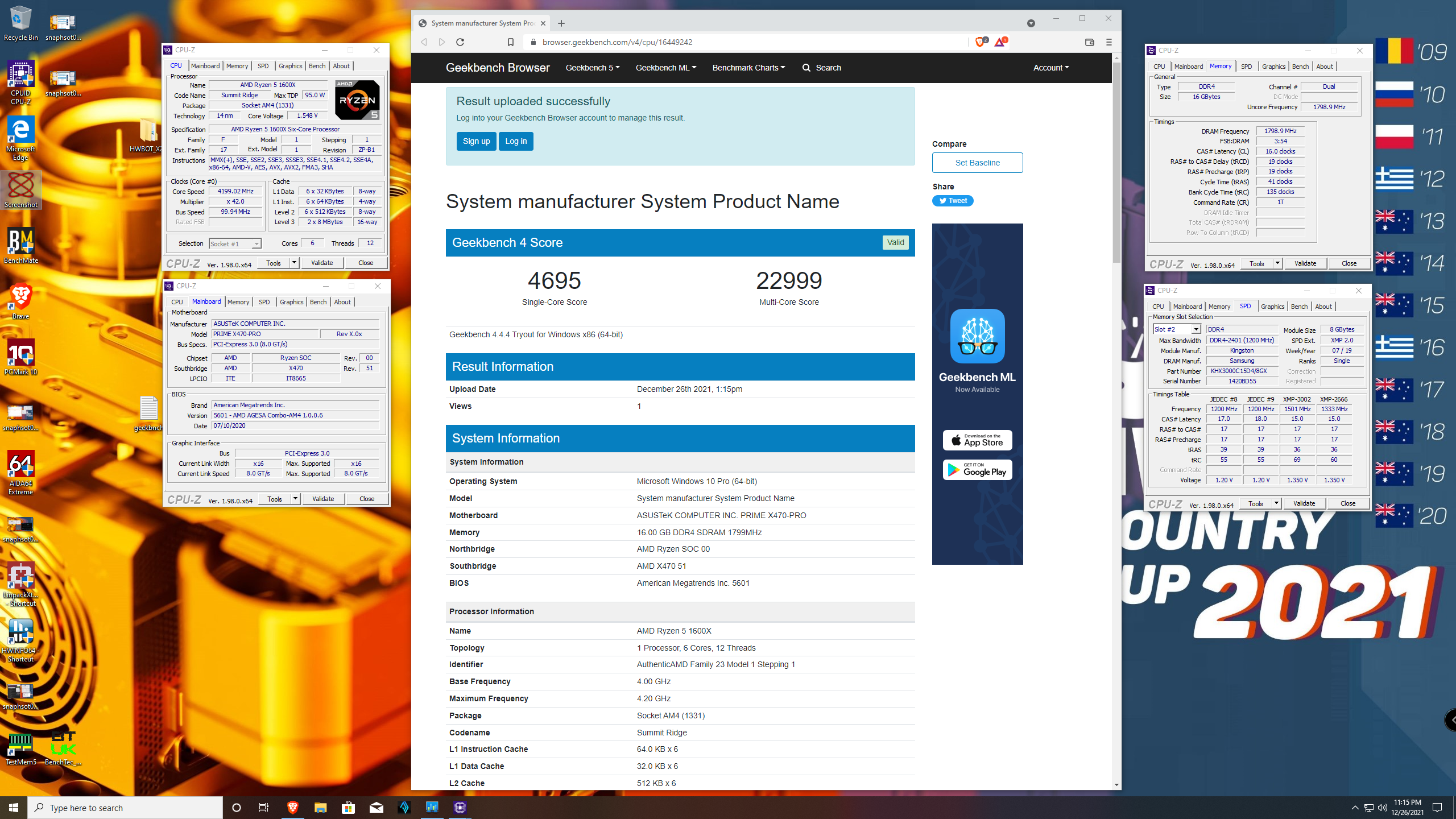1456x819 pixels.
Task: Open Brave wallet icon in toolbar
Action: [x=1089, y=42]
